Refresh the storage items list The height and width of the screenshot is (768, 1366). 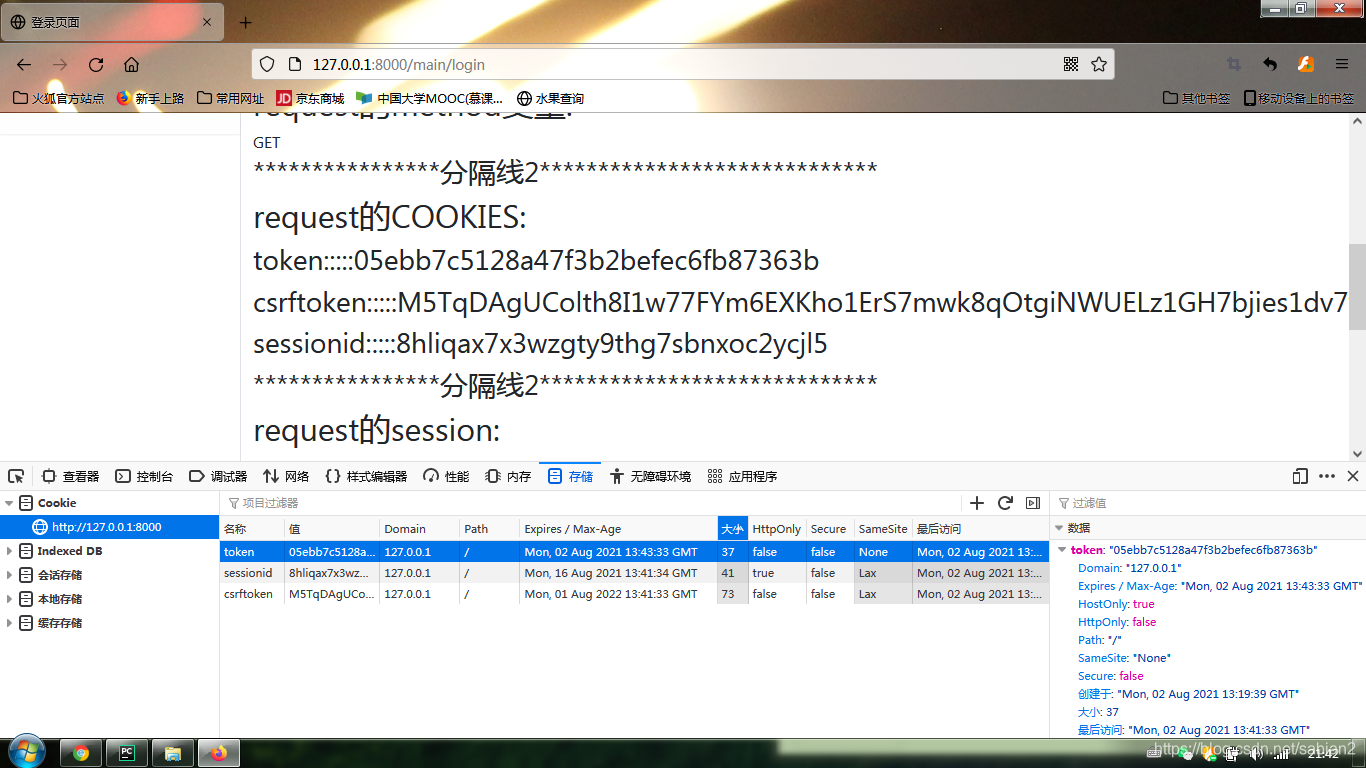pos(1005,503)
